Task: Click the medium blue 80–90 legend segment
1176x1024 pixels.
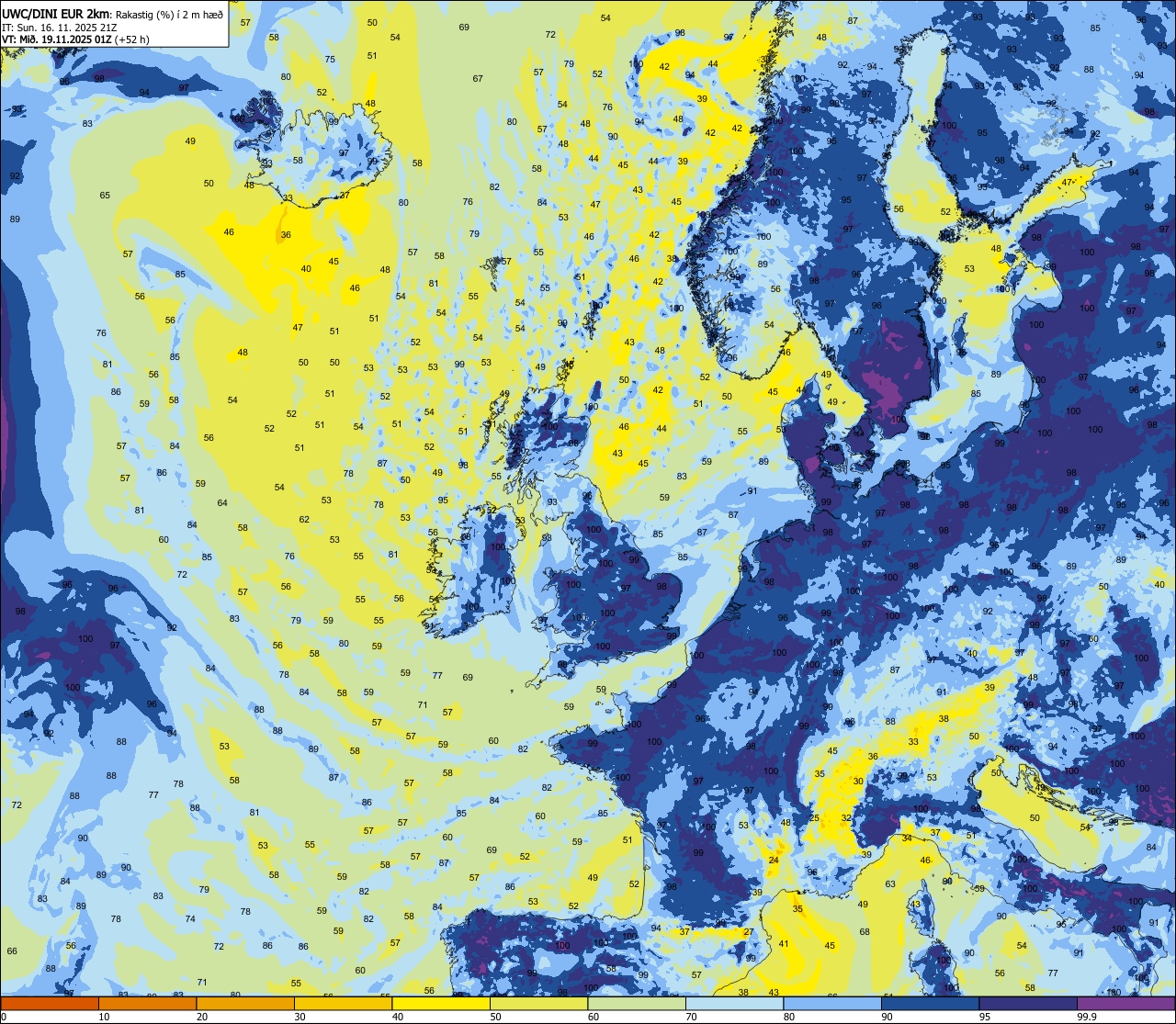Action: pos(831,1004)
